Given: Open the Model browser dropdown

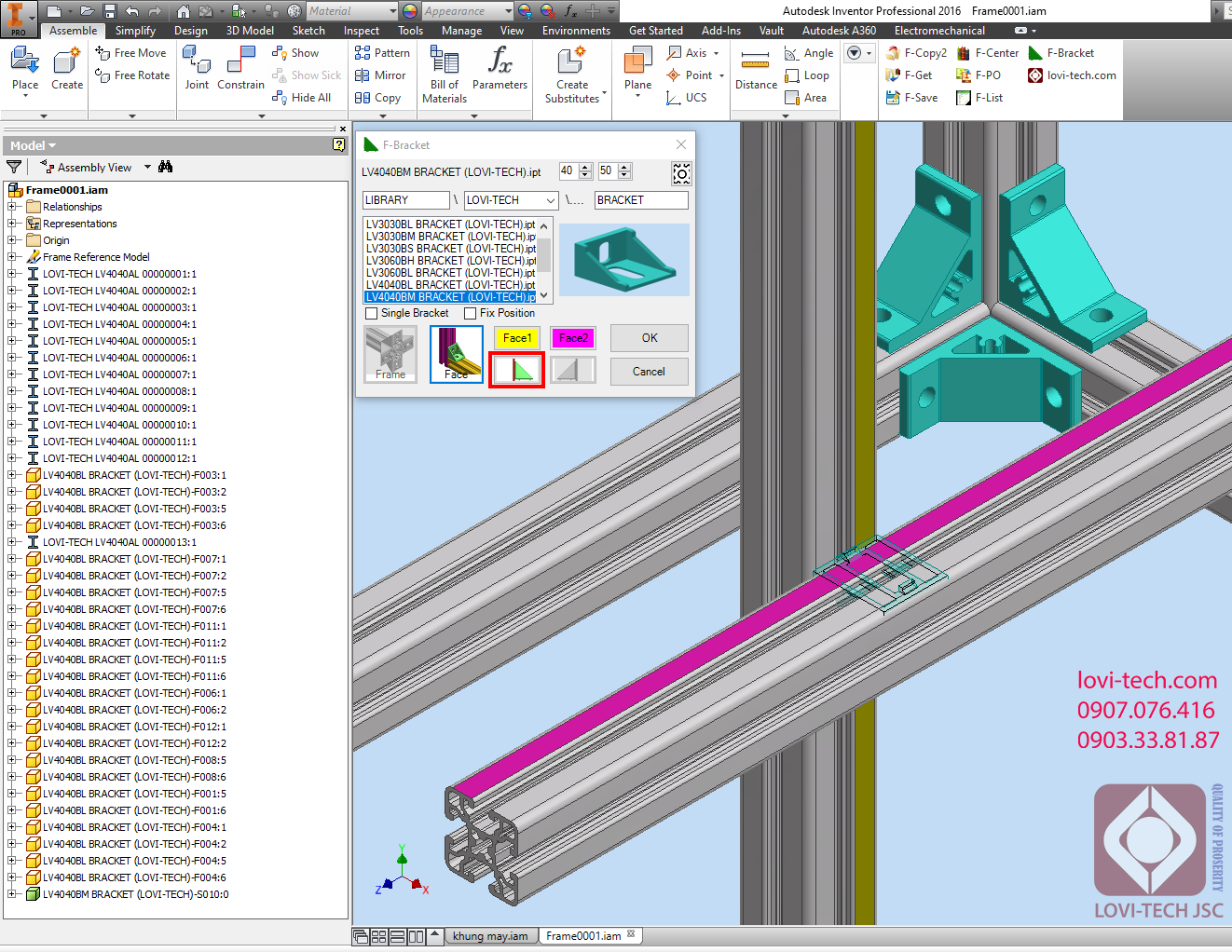Looking at the screenshot, I should (34, 145).
